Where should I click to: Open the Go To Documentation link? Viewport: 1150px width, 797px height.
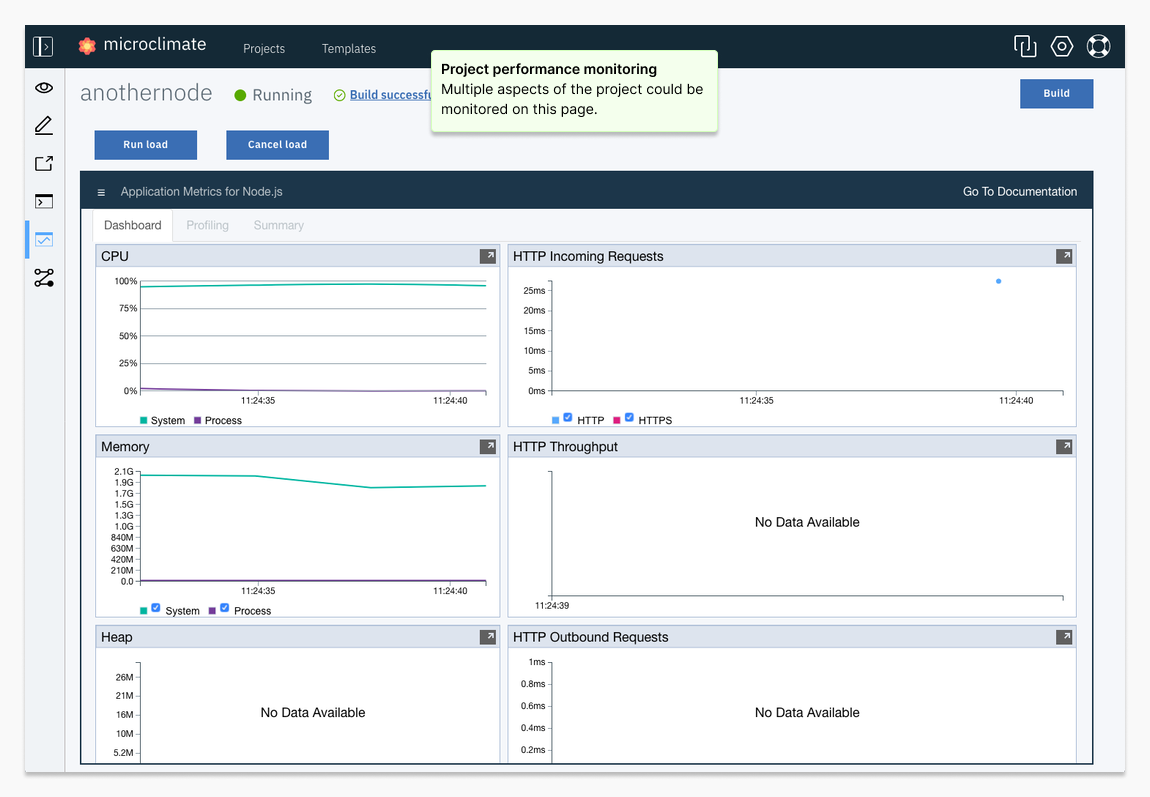(1020, 191)
